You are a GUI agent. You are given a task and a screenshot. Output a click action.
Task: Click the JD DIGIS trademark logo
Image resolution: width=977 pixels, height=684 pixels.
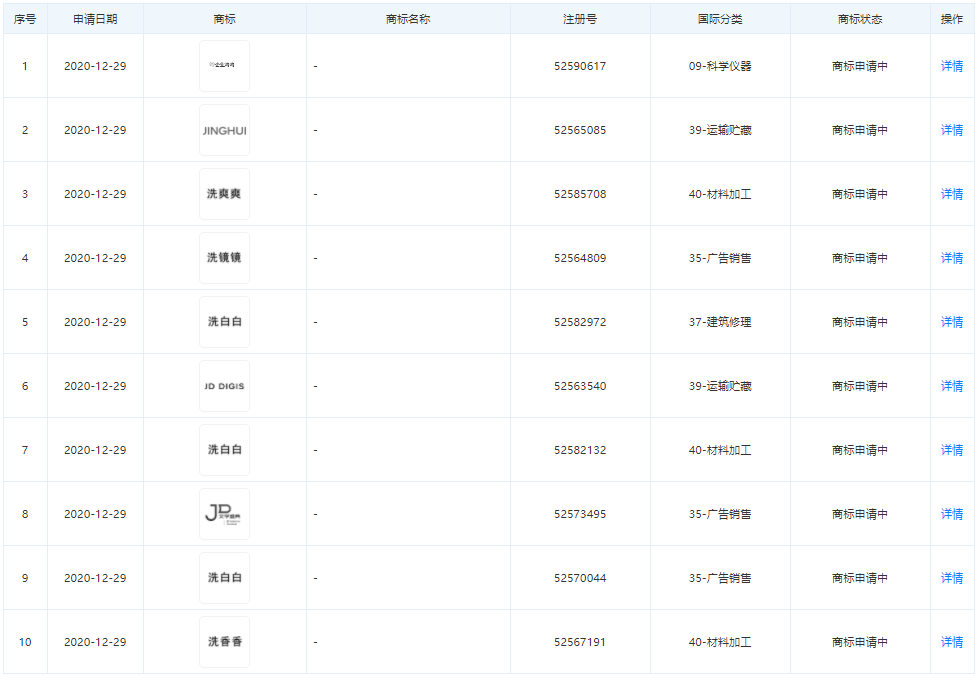pos(224,386)
